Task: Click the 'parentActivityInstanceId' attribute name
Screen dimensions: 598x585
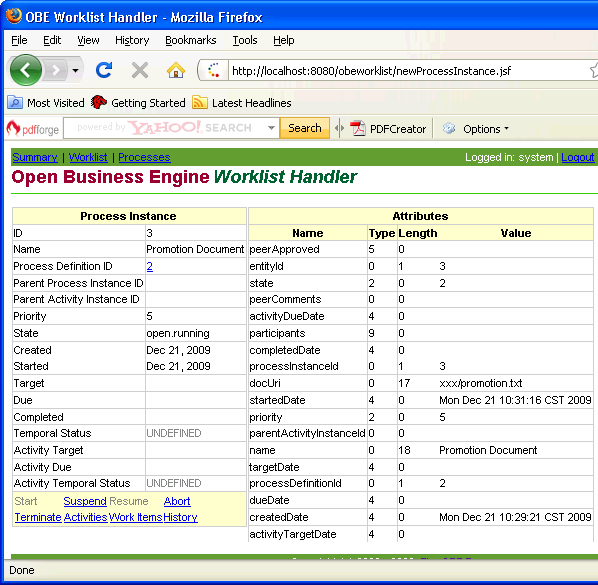Action: [x=307, y=434]
